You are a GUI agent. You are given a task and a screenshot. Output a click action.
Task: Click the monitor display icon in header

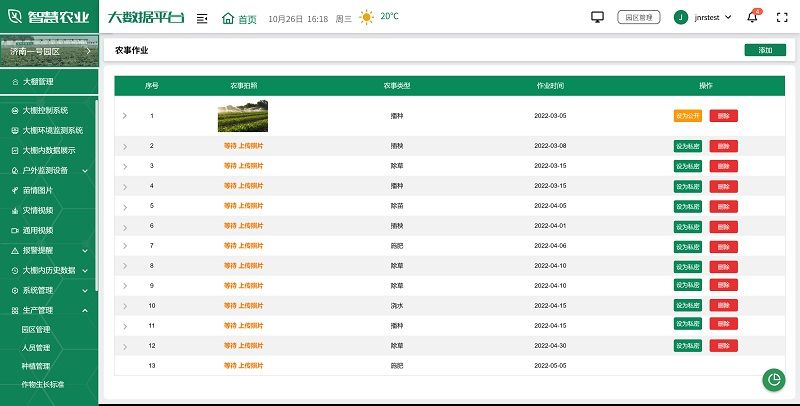[x=598, y=17]
